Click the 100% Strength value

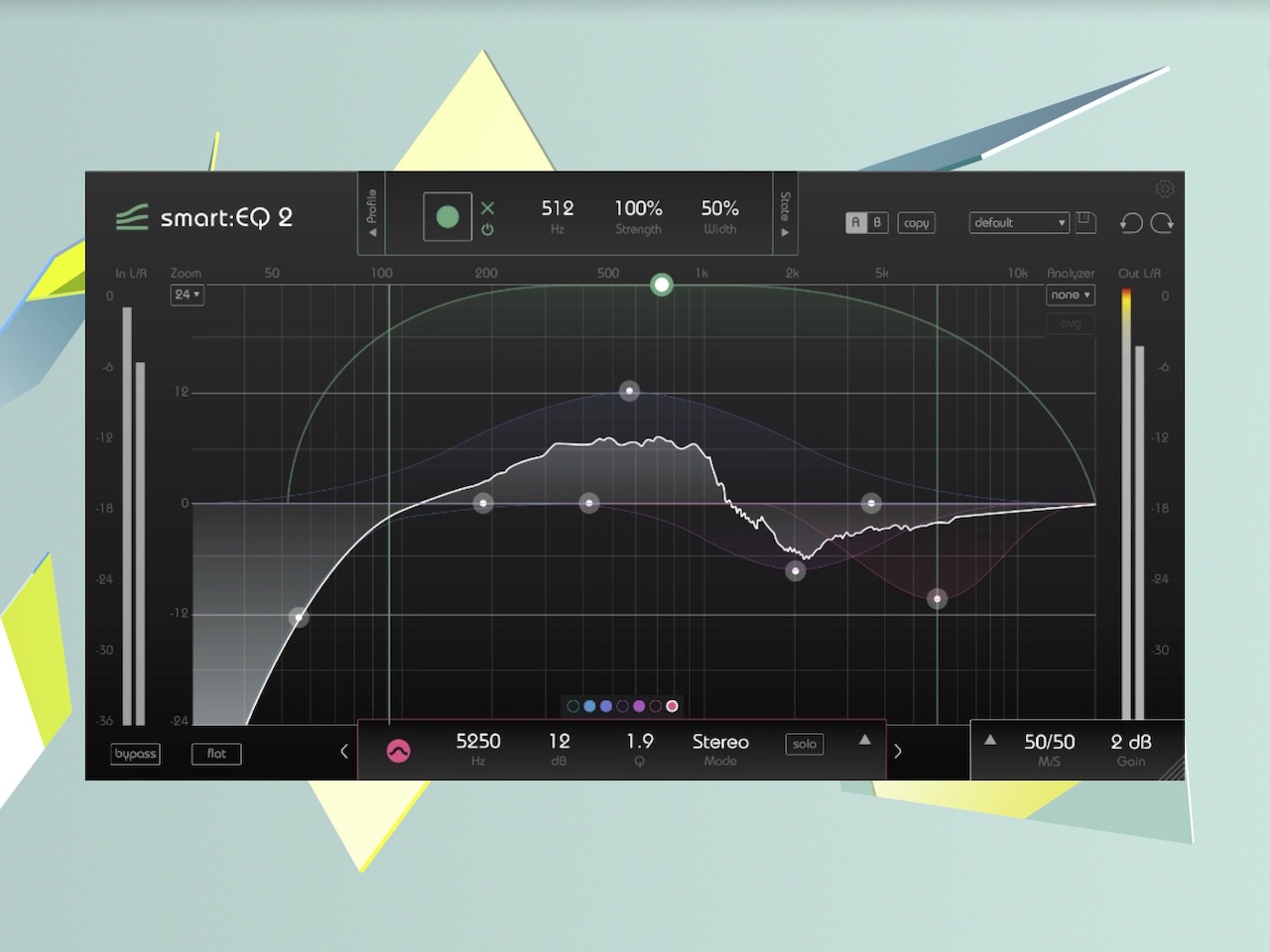click(638, 208)
